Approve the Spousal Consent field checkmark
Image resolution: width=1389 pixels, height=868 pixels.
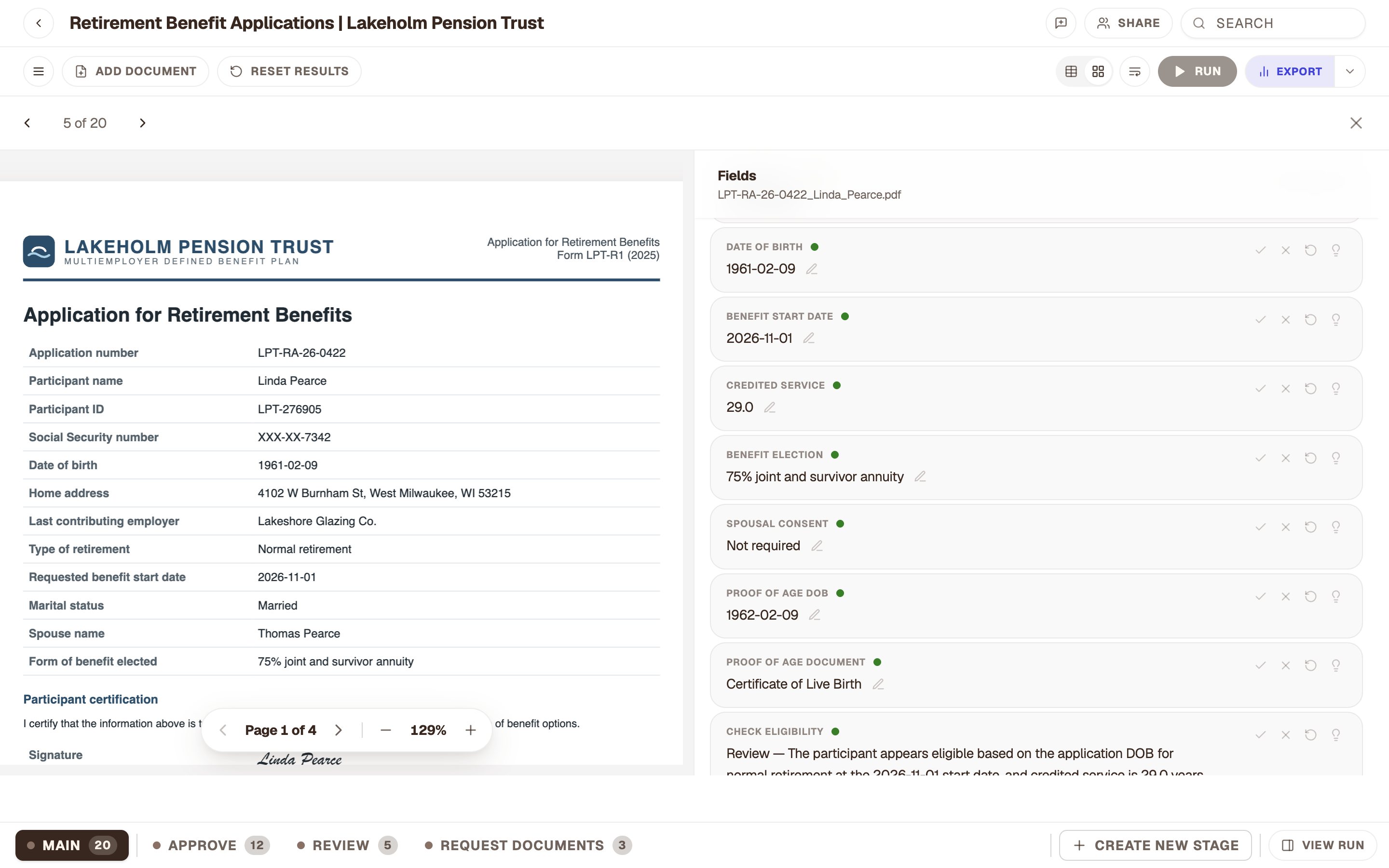1260,527
